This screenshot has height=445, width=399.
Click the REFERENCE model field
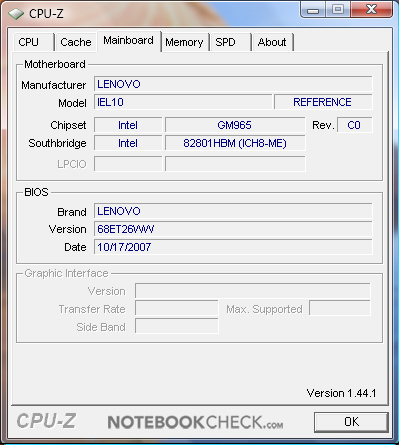tap(323, 102)
